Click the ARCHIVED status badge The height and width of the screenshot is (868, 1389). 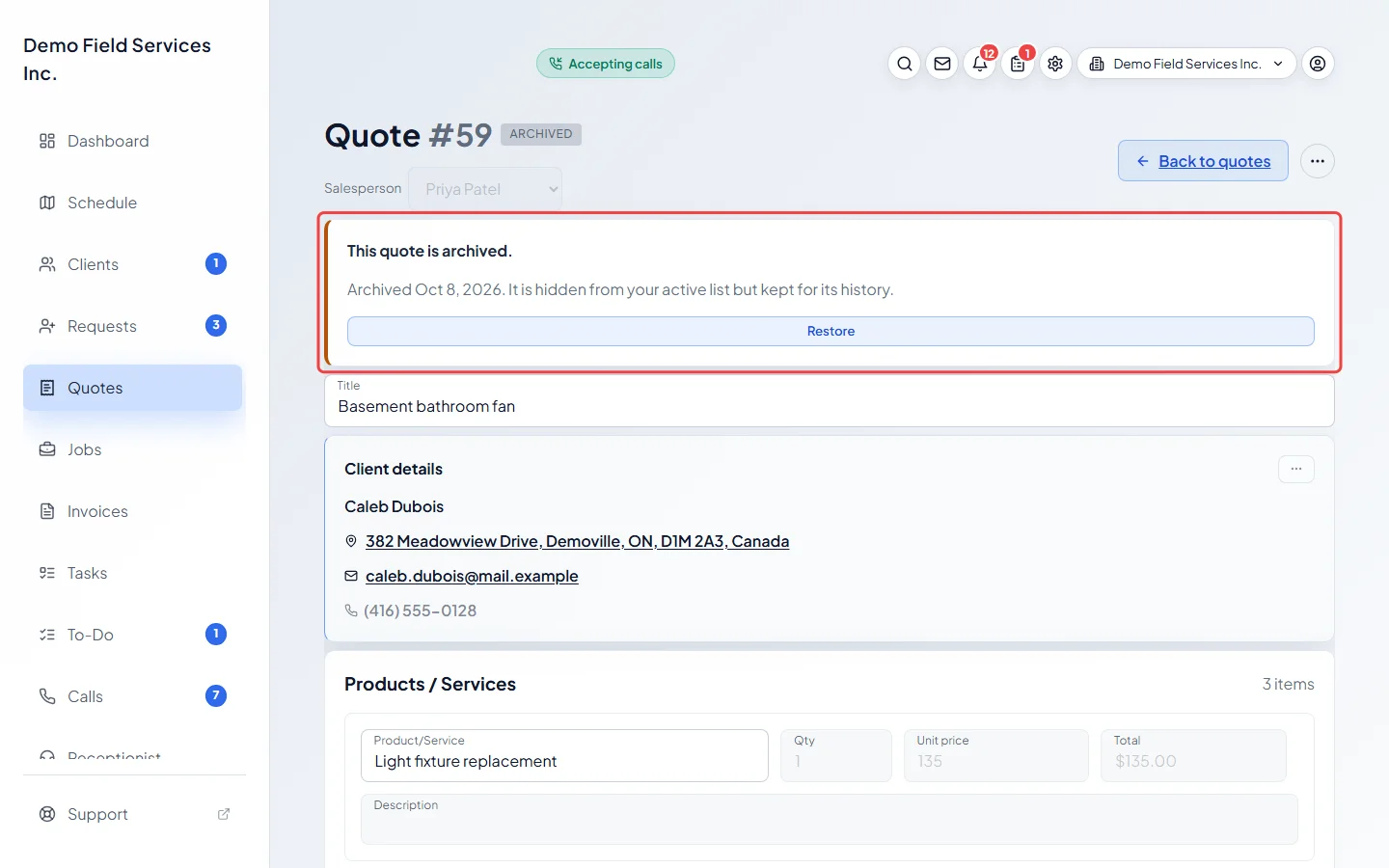(541, 134)
